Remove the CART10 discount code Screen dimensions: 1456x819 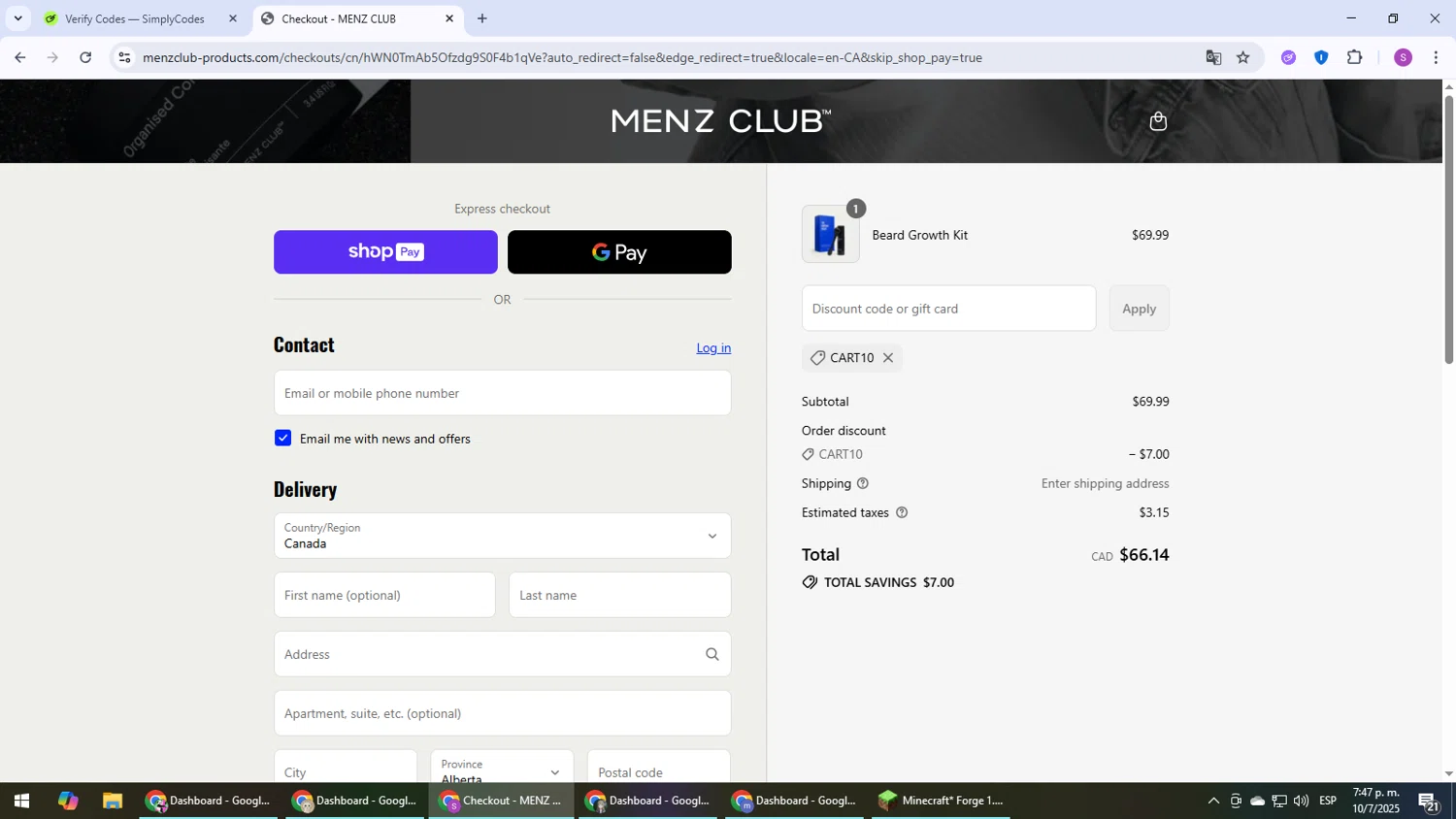coord(888,358)
